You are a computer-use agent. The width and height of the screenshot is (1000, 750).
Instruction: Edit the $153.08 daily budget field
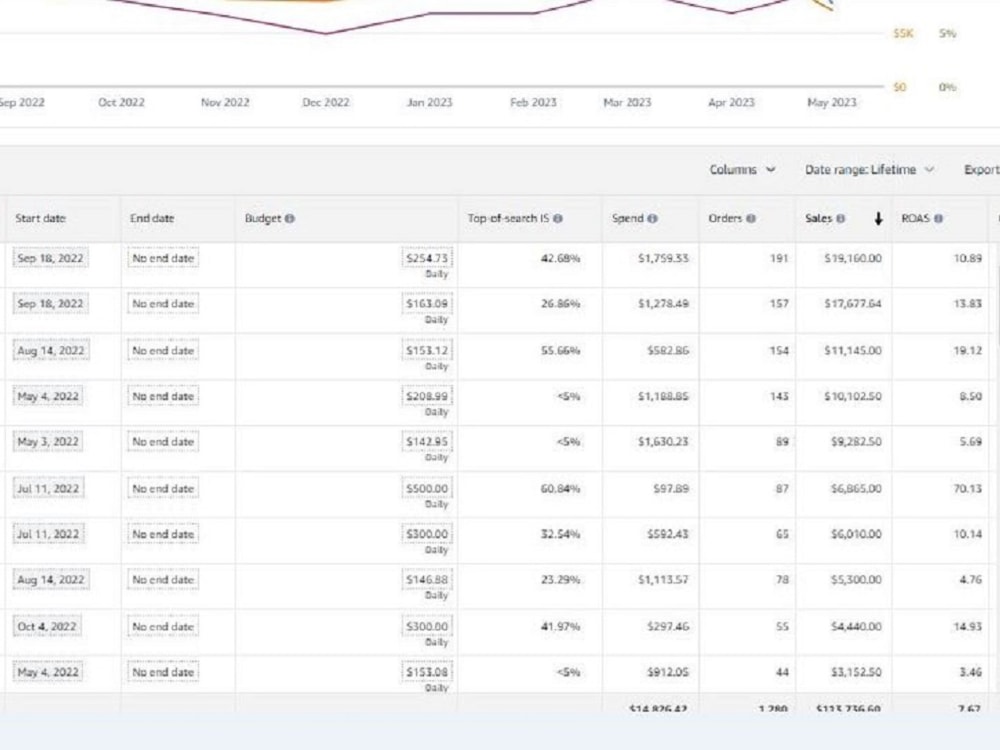427,672
